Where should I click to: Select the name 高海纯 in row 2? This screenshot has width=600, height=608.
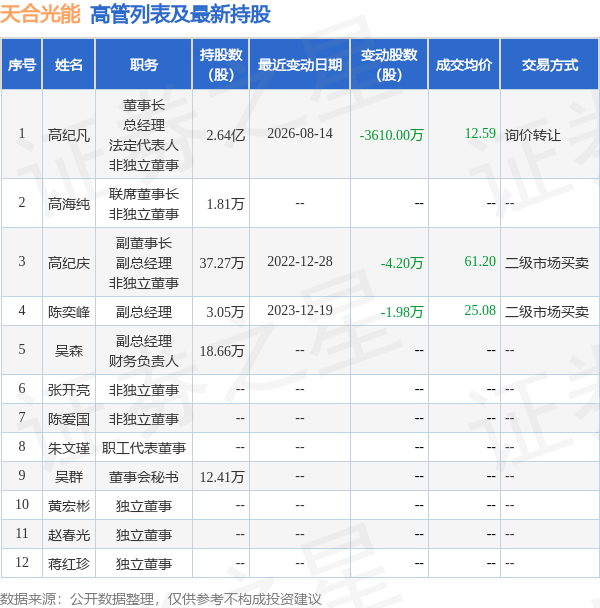69,204
